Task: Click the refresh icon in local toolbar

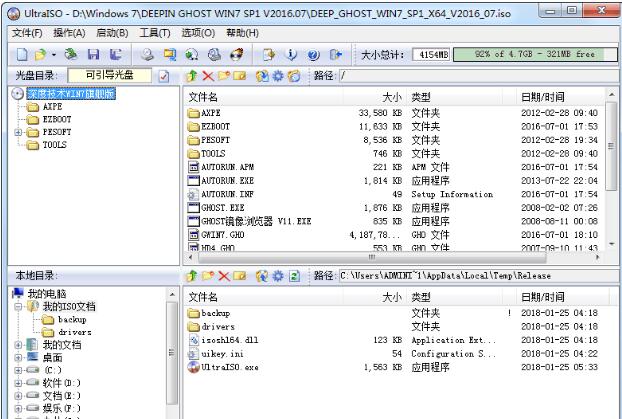Action: 294,275
